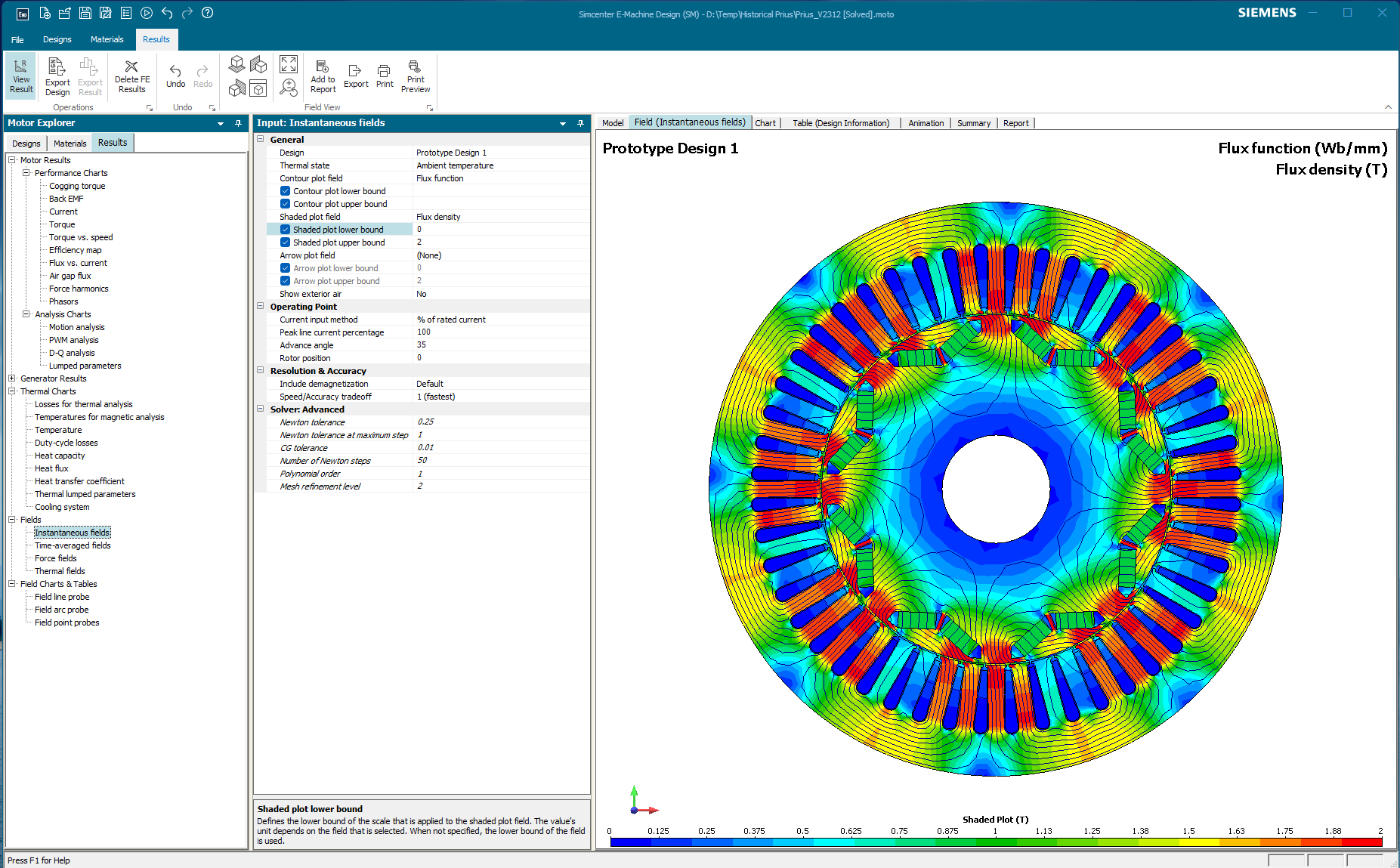Screen dimensions: 1400x868
Task: Open Field line probe in the tree
Action: pos(62,597)
